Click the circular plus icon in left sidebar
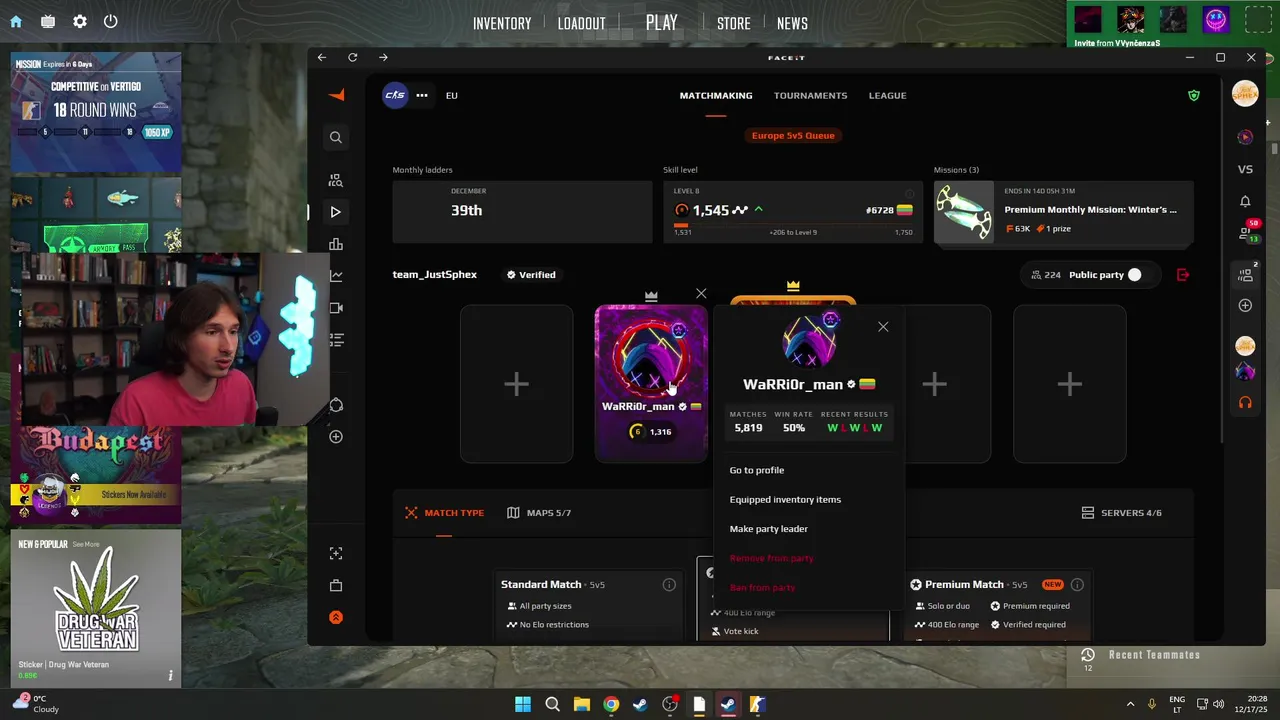 (x=336, y=437)
